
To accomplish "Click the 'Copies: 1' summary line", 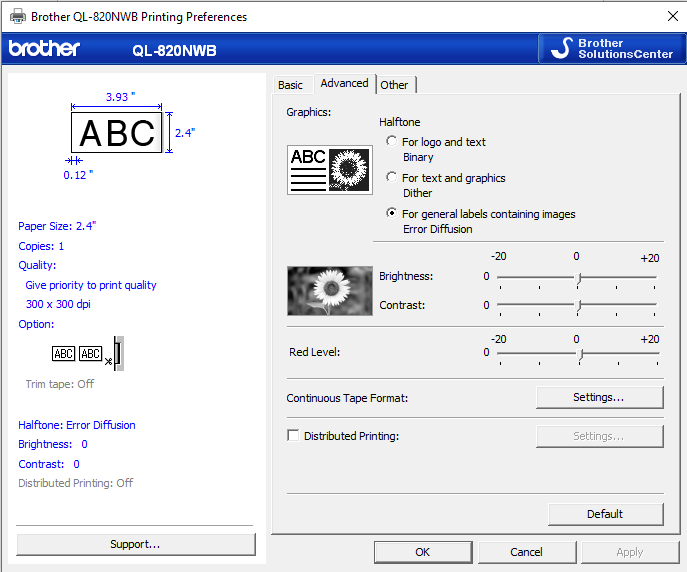I will coord(41,246).
